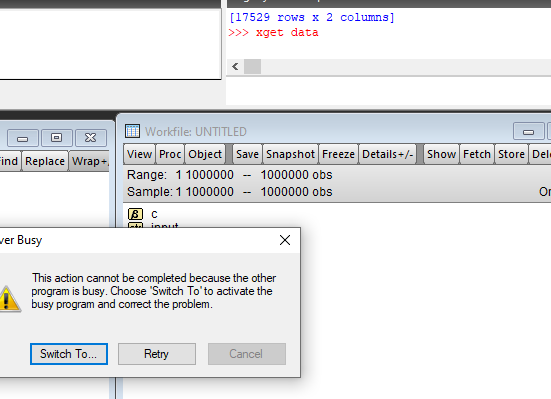Open the View menu in workfile
Image resolution: width=551 pixels, height=399 pixels.
pyautogui.click(x=139, y=154)
